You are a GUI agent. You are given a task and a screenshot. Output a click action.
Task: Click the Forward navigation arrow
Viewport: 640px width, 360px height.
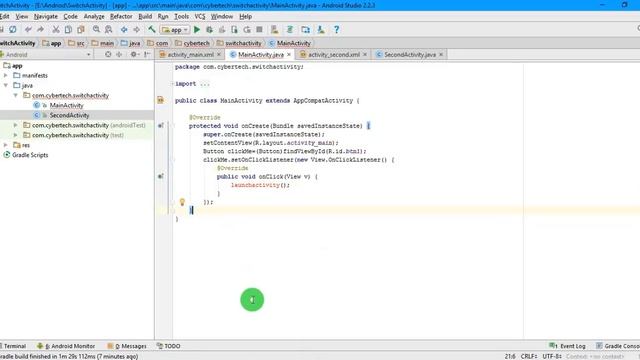point(136,29)
